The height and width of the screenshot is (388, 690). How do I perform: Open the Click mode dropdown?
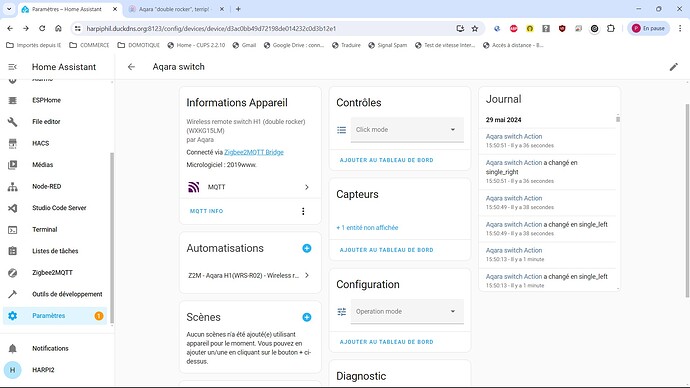[407, 130]
